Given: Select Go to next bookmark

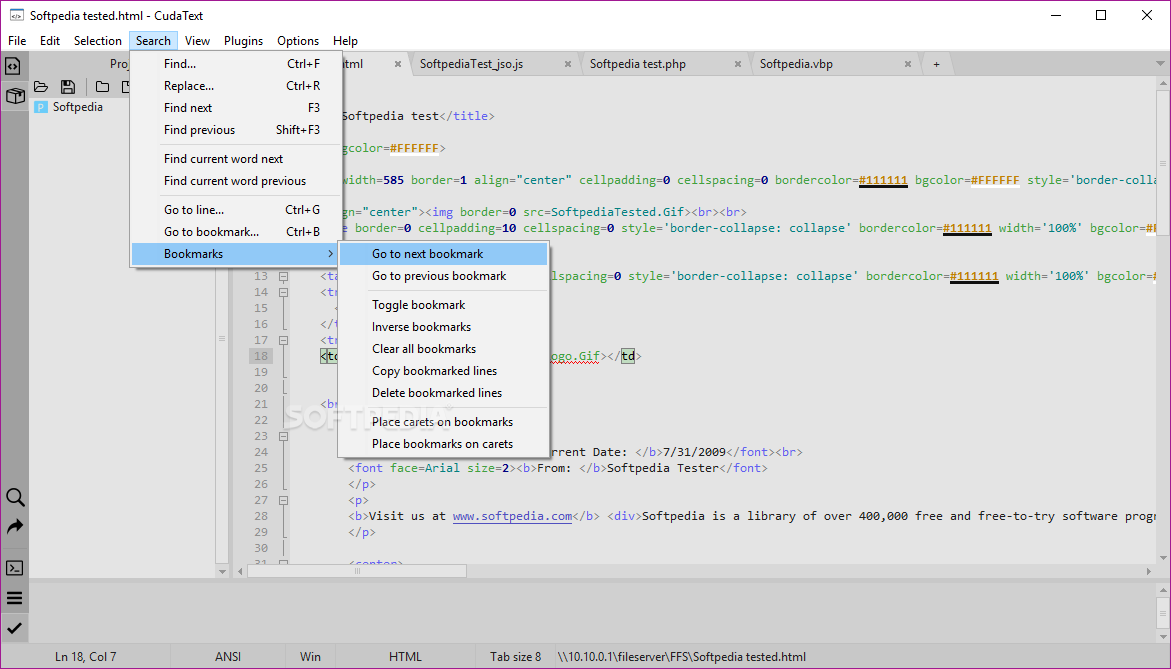Looking at the screenshot, I should [444, 254].
